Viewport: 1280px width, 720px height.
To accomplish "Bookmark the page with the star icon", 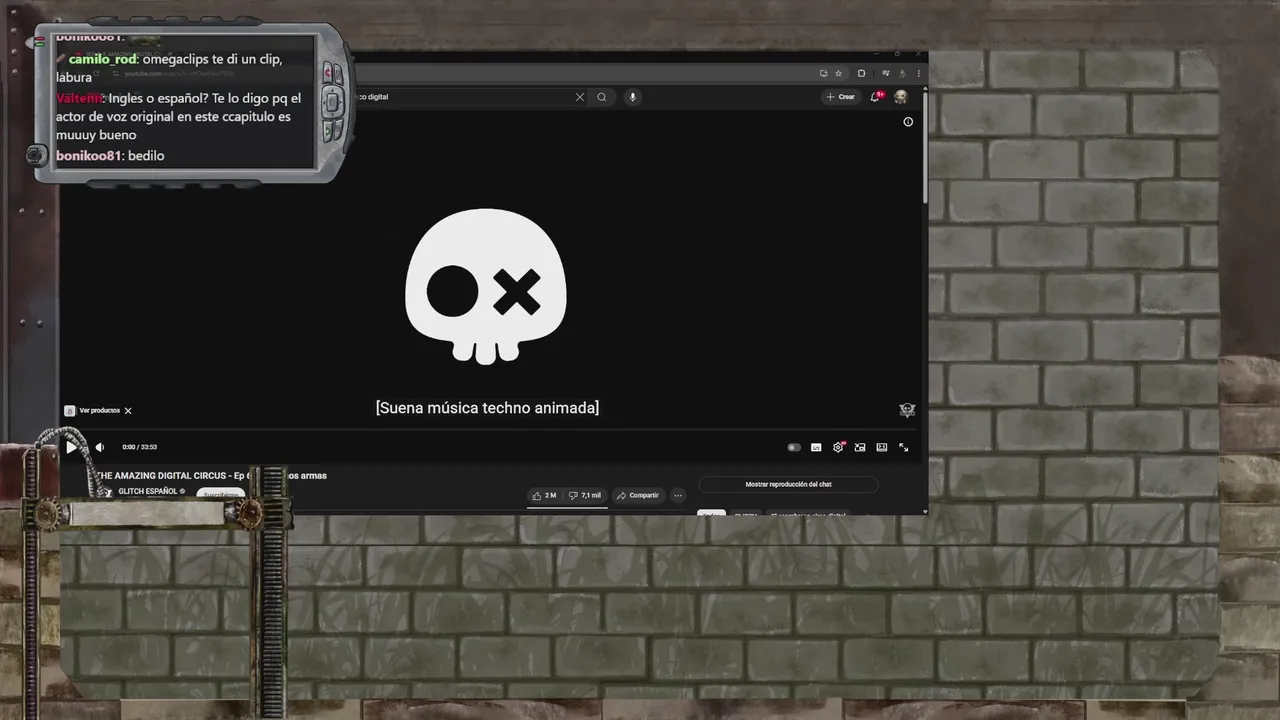I will point(838,73).
